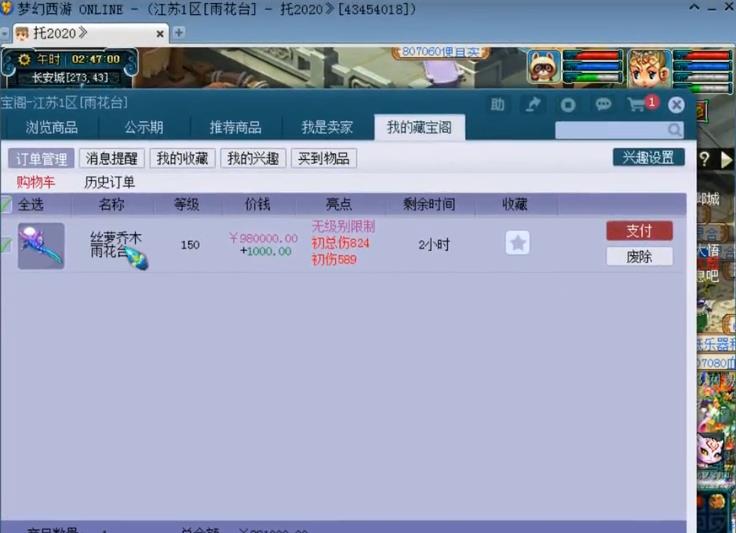This screenshot has width=736, height=533.
Task: Switch to 浏览商品 tab
Action: click(51, 127)
